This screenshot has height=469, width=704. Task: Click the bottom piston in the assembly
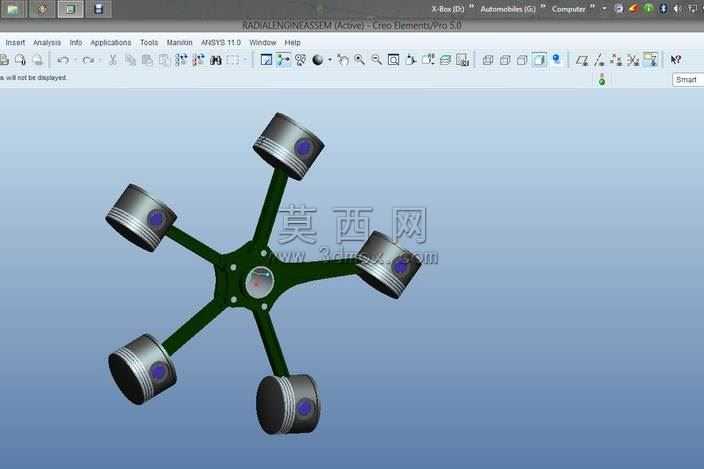(288, 404)
